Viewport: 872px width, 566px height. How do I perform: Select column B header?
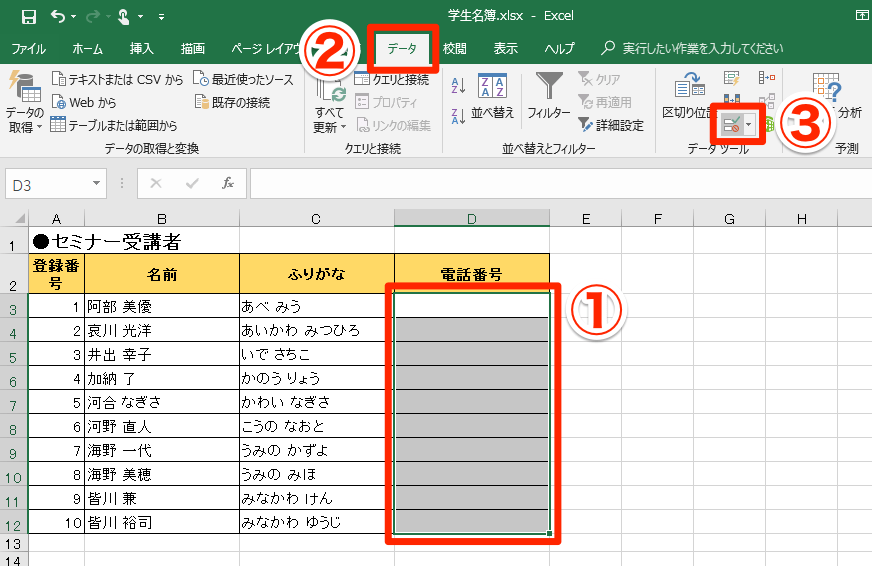tap(162, 219)
